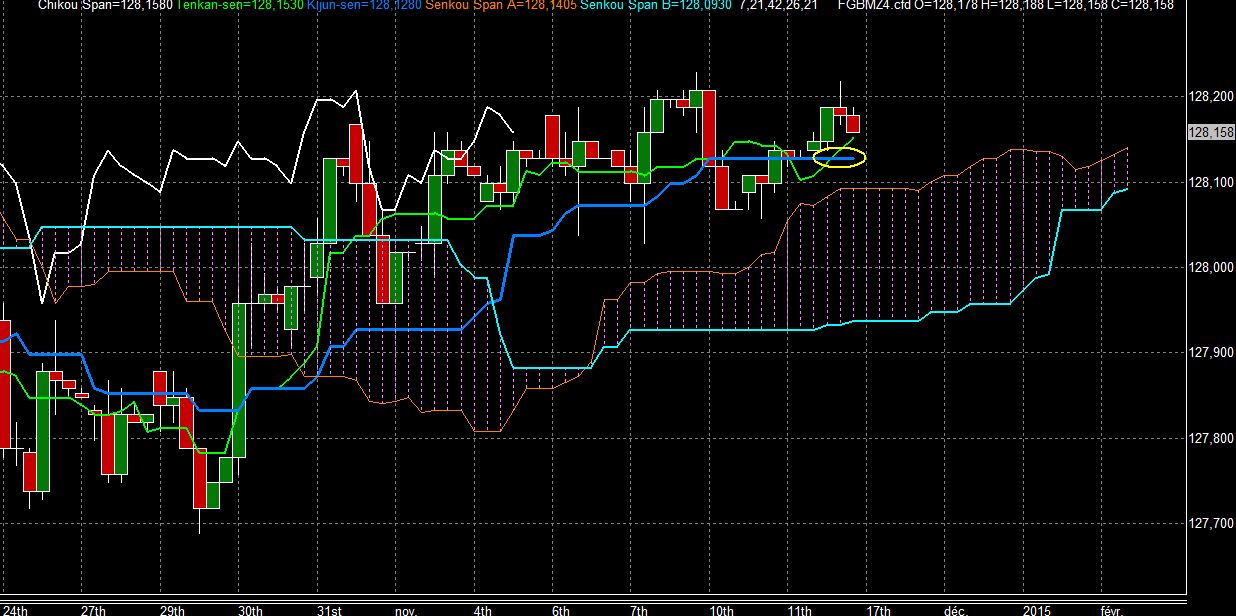The image size is (1236, 616).
Task: Click the 11th date axis label
Action: [x=799, y=610]
